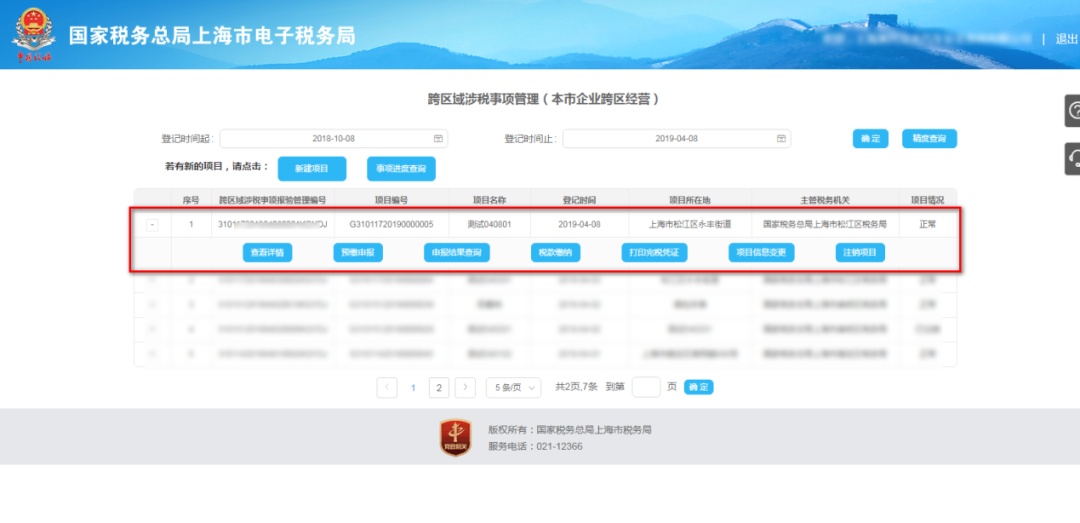Collapse row 1 with the minus toggle
The width and height of the screenshot is (1080, 523).
click(152, 225)
